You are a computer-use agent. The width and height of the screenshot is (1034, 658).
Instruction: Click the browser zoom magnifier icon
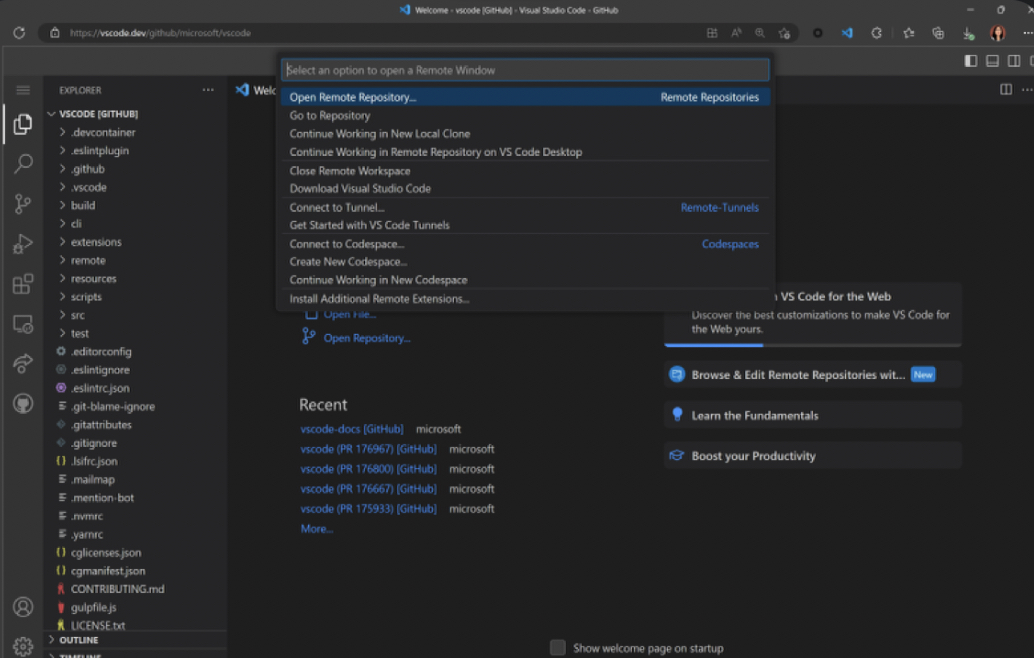pyautogui.click(x=760, y=33)
